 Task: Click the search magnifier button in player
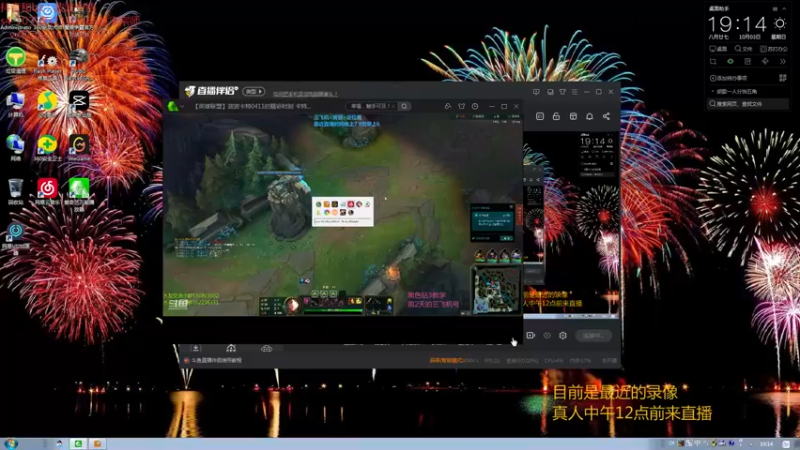pyautogui.click(x=404, y=106)
